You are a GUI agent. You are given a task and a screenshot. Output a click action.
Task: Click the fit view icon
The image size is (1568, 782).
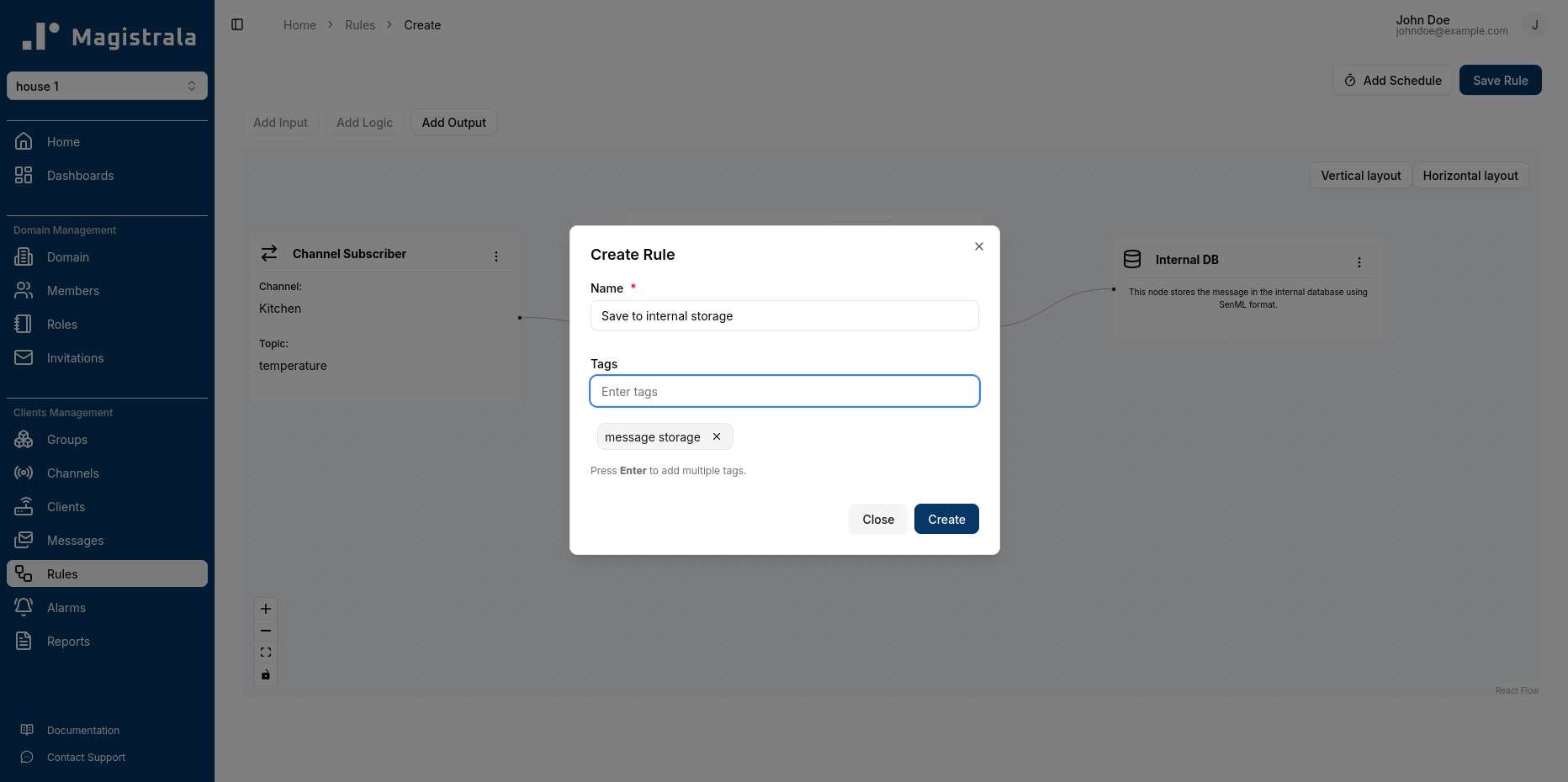click(266, 653)
